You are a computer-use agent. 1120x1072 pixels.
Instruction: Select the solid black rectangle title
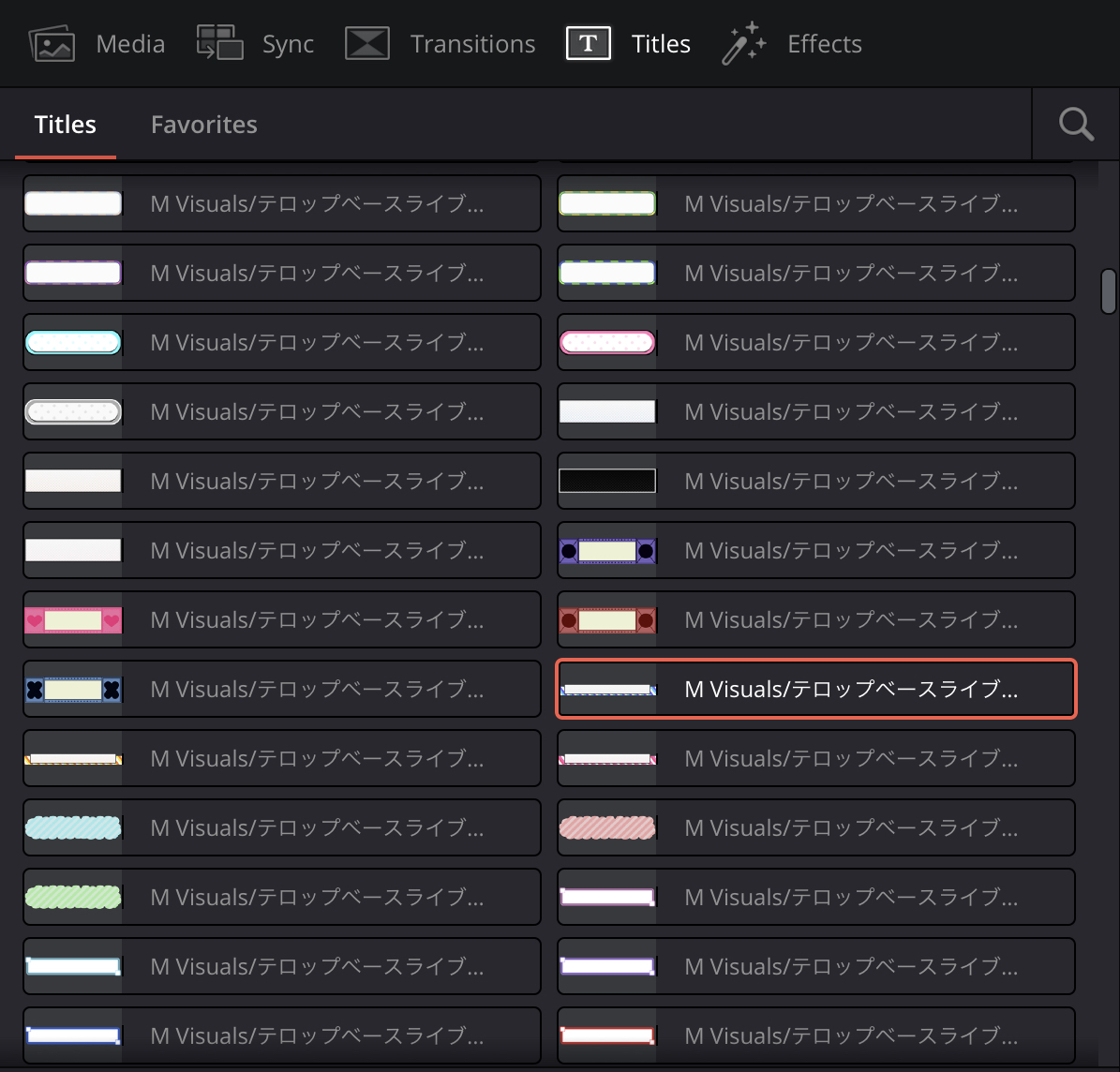point(815,481)
